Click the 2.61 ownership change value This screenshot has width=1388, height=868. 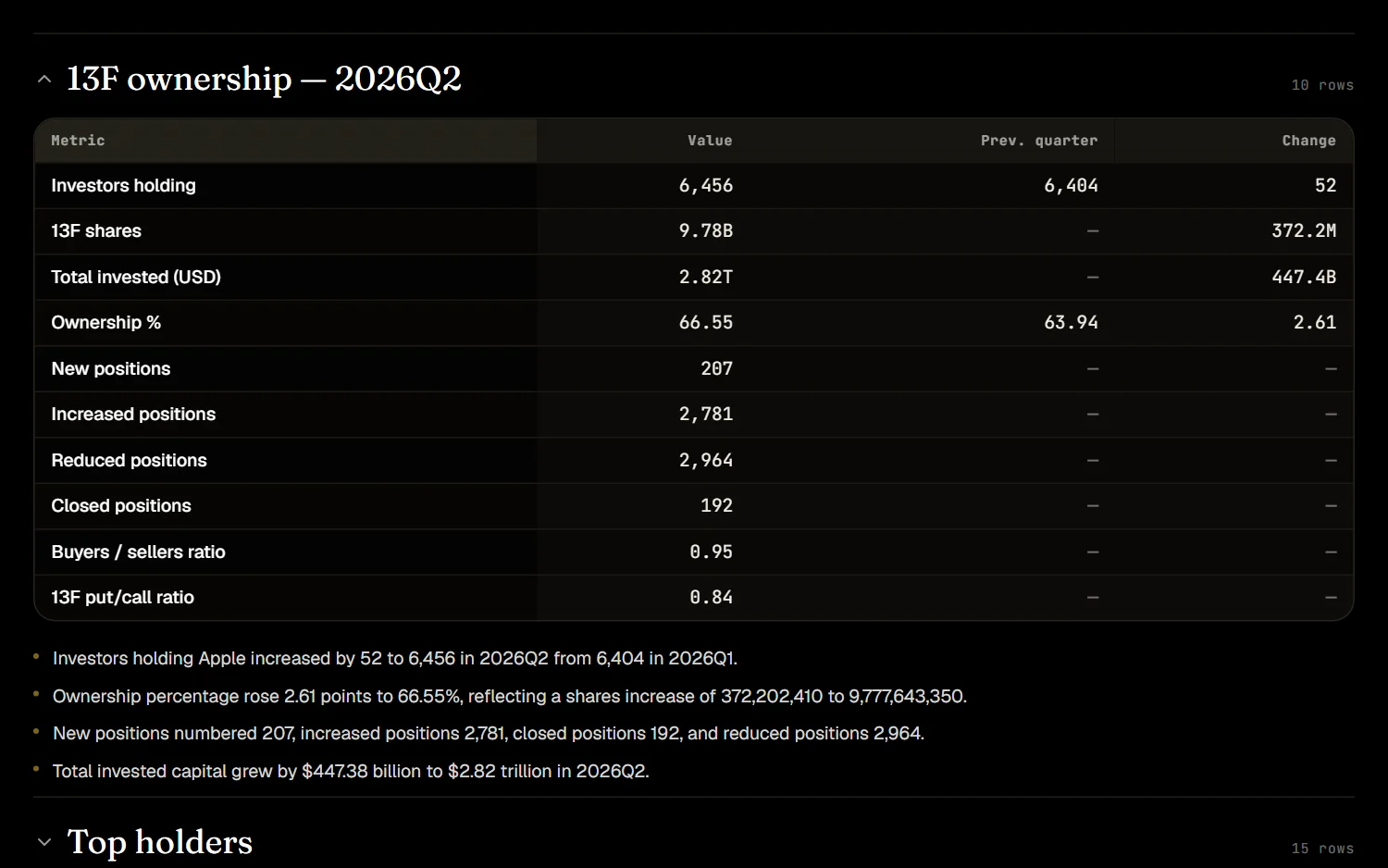(x=1315, y=323)
